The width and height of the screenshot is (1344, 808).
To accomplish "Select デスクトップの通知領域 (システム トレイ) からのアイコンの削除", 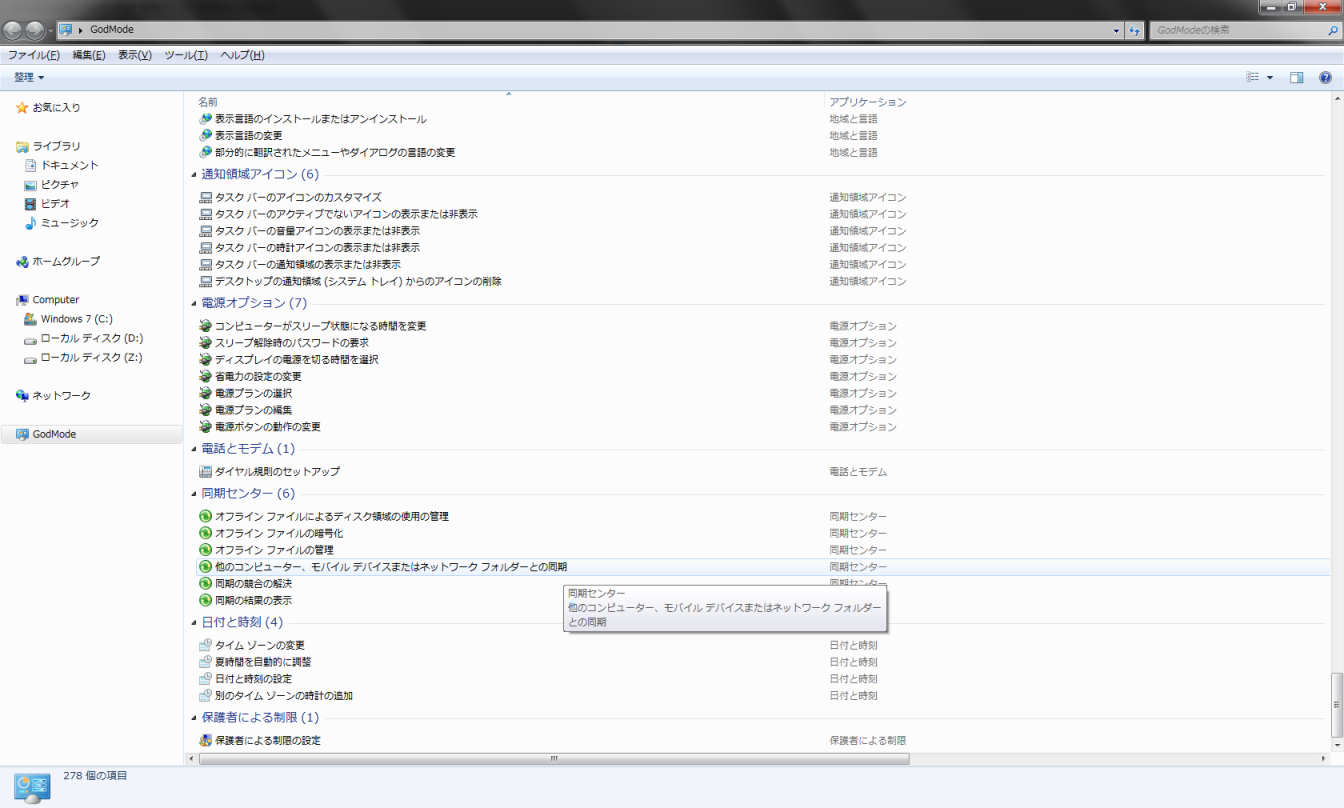I will click(358, 281).
